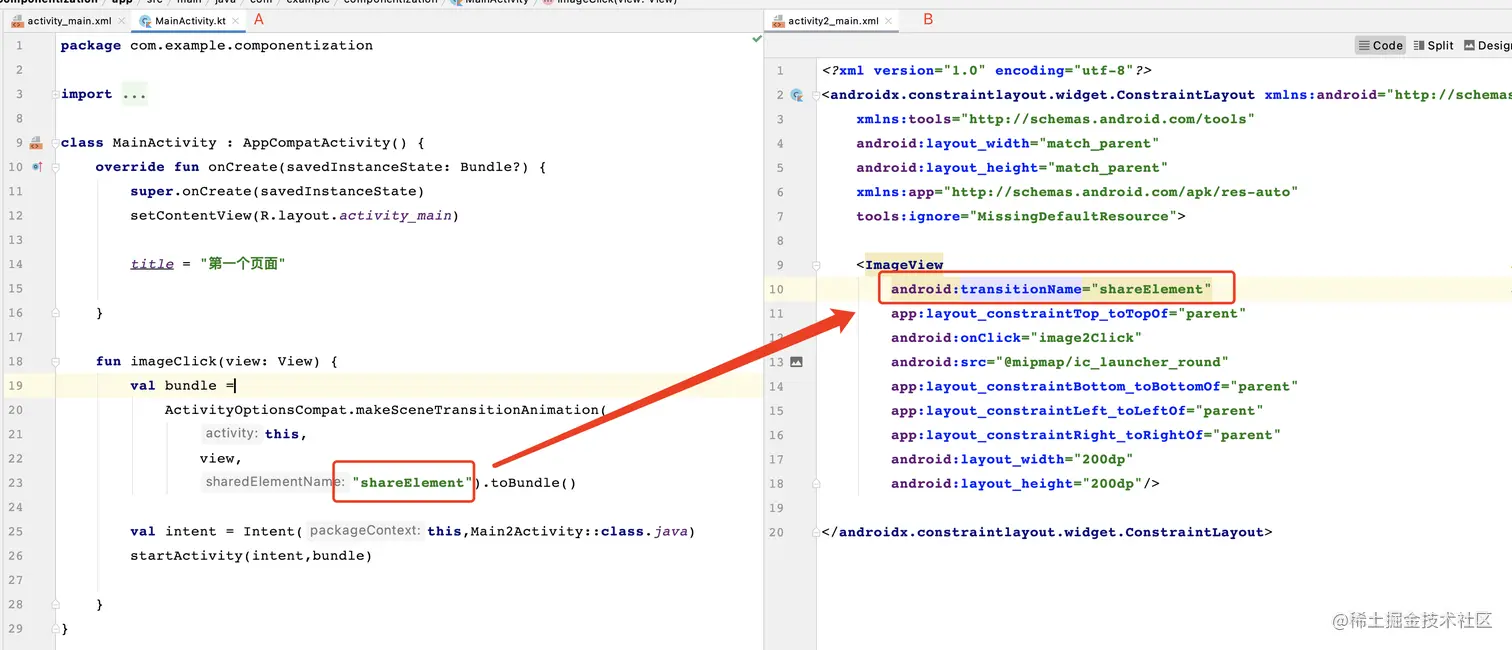Click 'startActivity(intent,bundle)' line
The width and height of the screenshot is (1512, 650).
click(x=251, y=555)
